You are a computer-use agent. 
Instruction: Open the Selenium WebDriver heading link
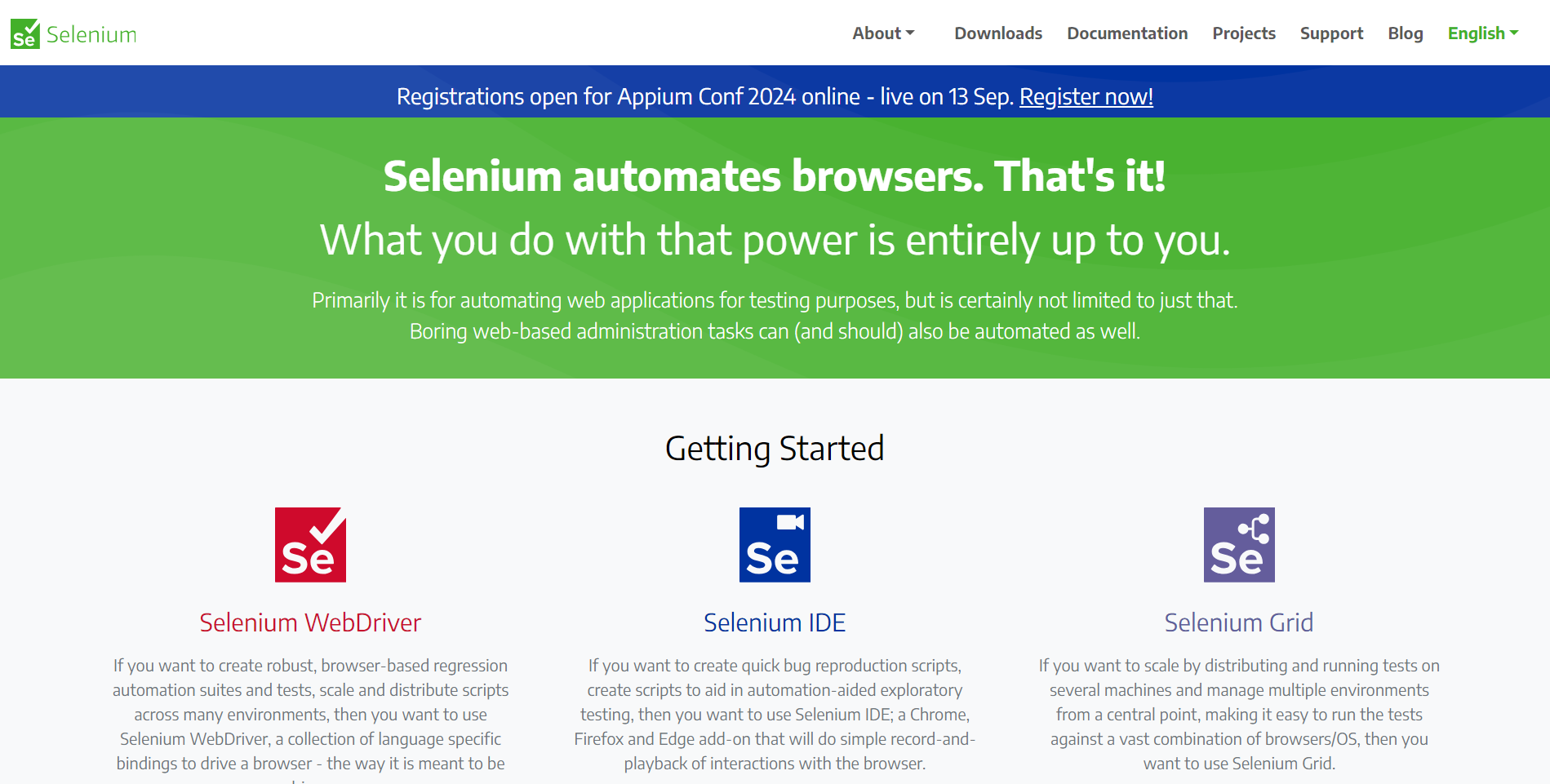(310, 622)
